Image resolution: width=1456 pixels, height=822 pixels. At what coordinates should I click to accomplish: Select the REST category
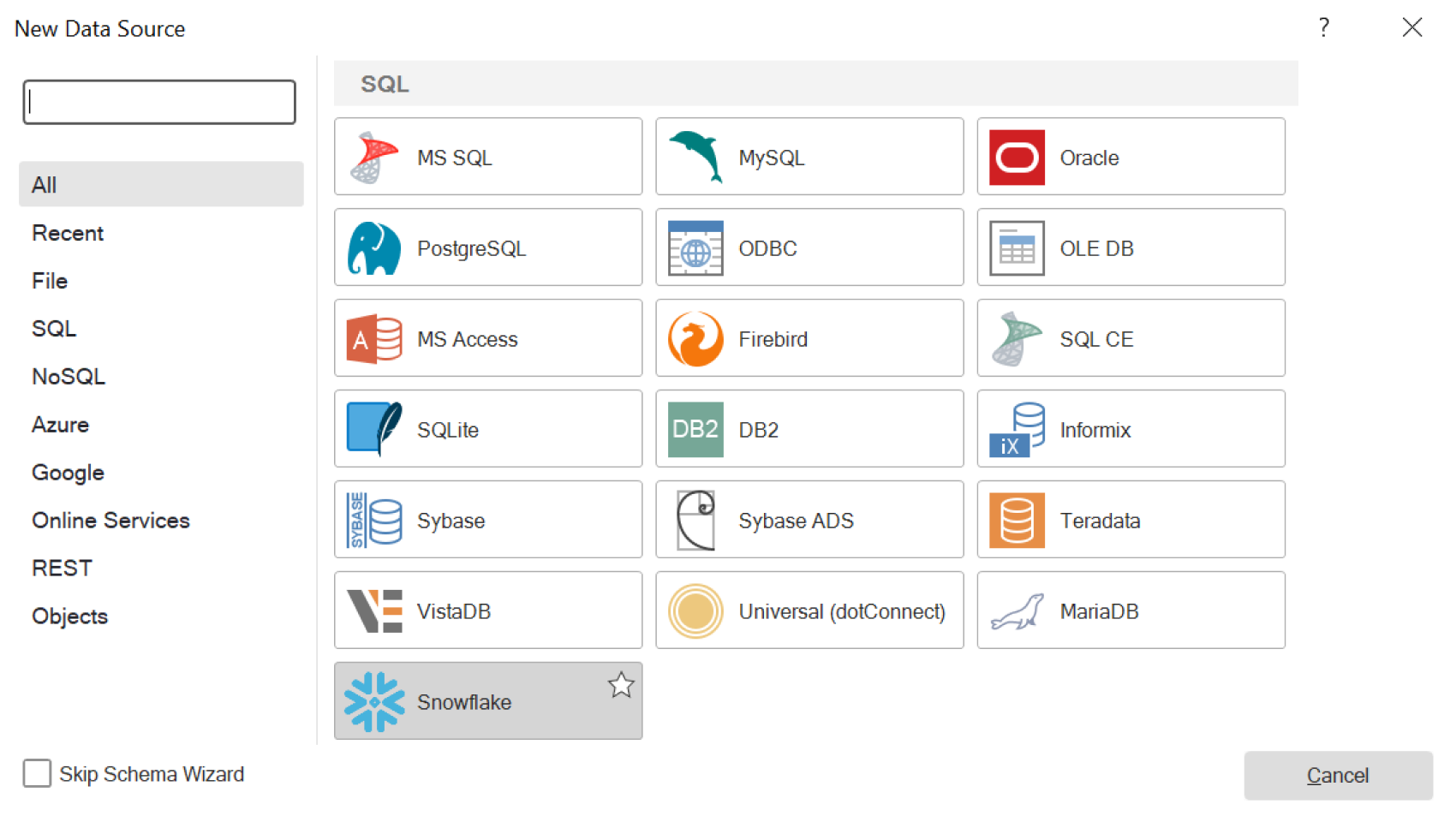(x=62, y=569)
